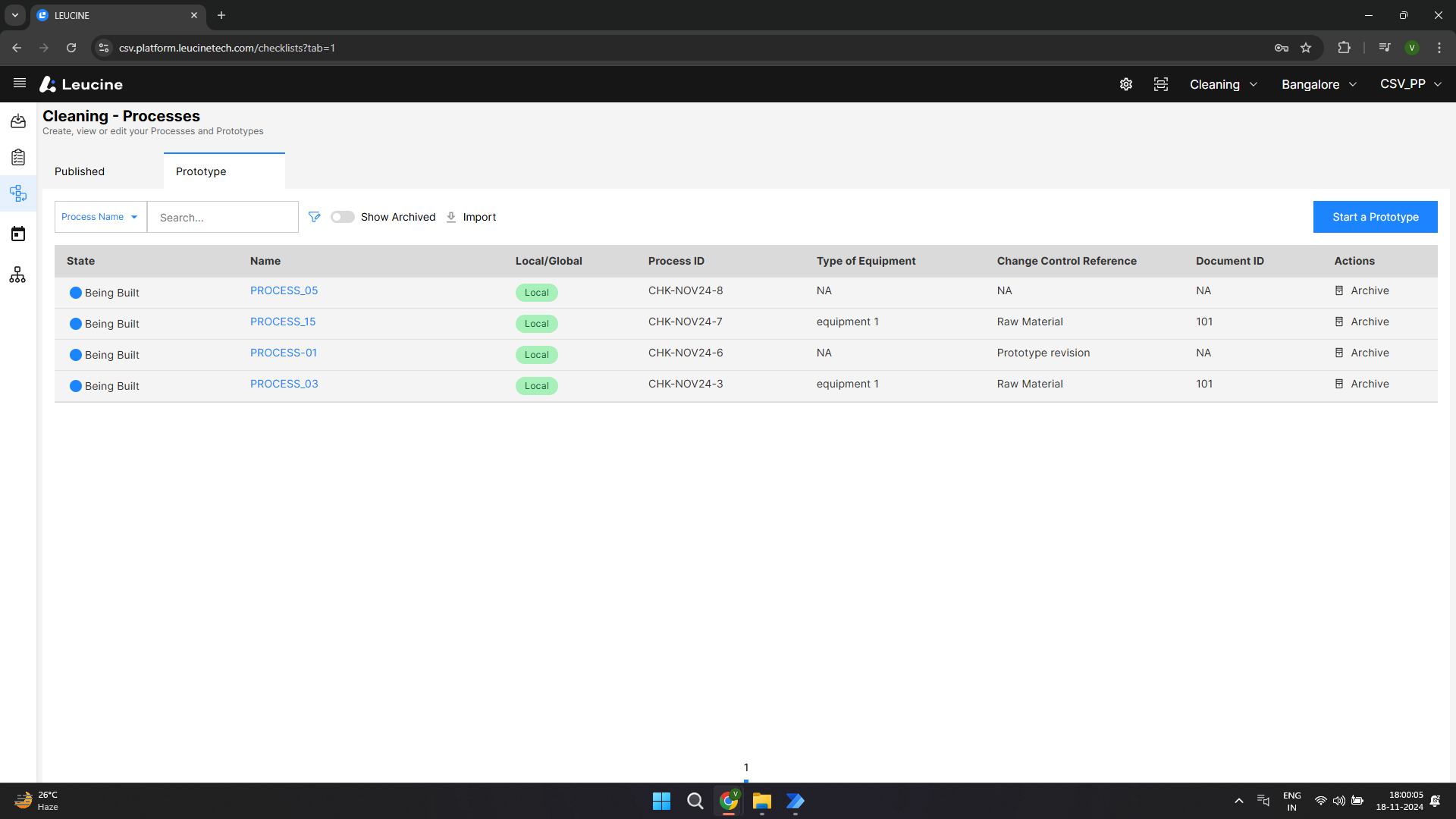The height and width of the screenshot is (819, 1456).
Task: Enable the Show Archived toggle
Action: pyautogui.click(x=343, y=217)
